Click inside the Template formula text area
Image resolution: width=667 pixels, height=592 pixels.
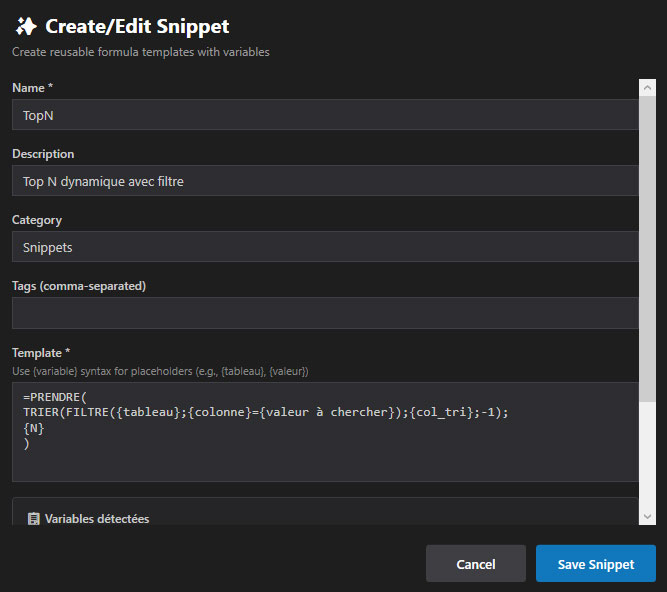[325, 432]
